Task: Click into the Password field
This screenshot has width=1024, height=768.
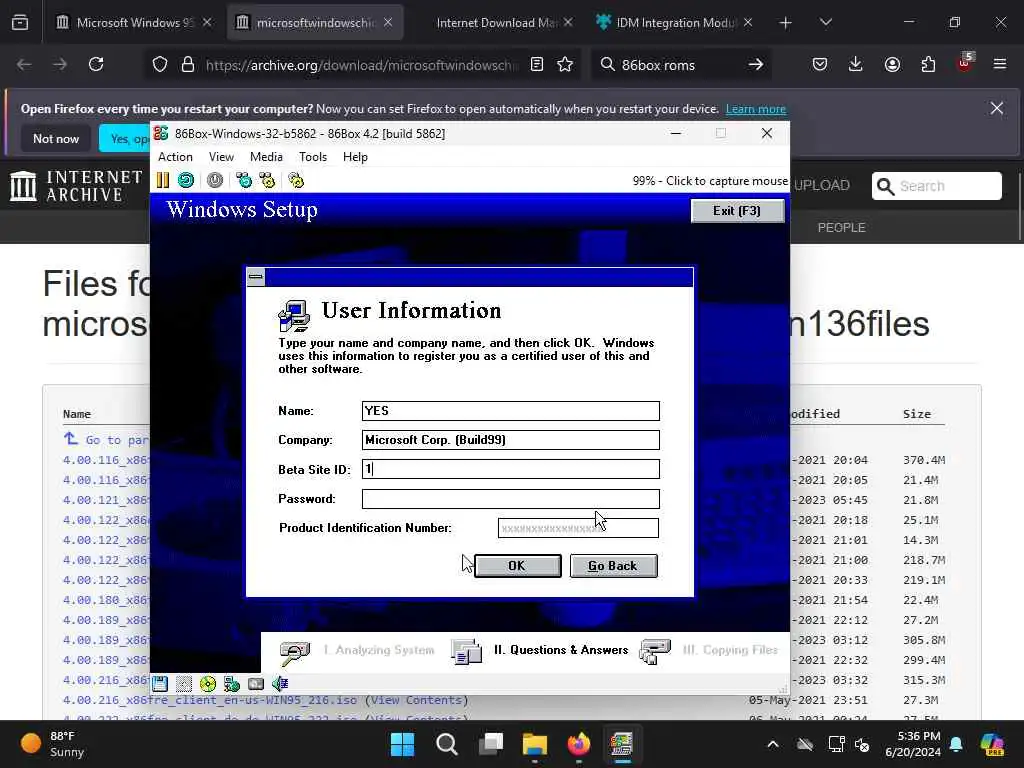Action: coord(511,499)
